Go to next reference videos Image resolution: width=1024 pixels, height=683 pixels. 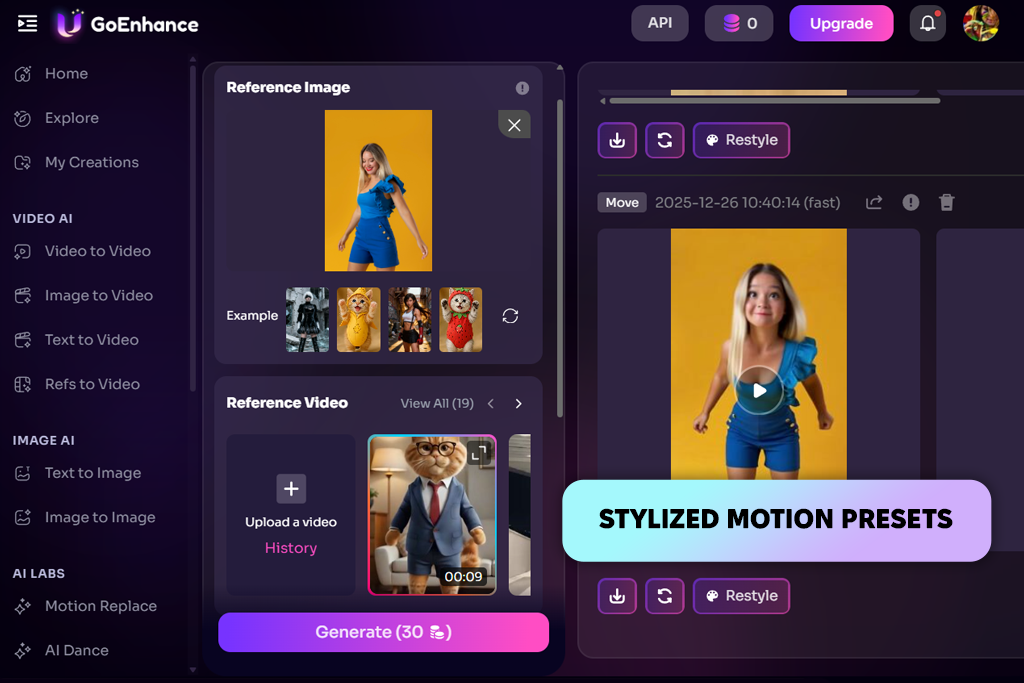coord(519,404)
